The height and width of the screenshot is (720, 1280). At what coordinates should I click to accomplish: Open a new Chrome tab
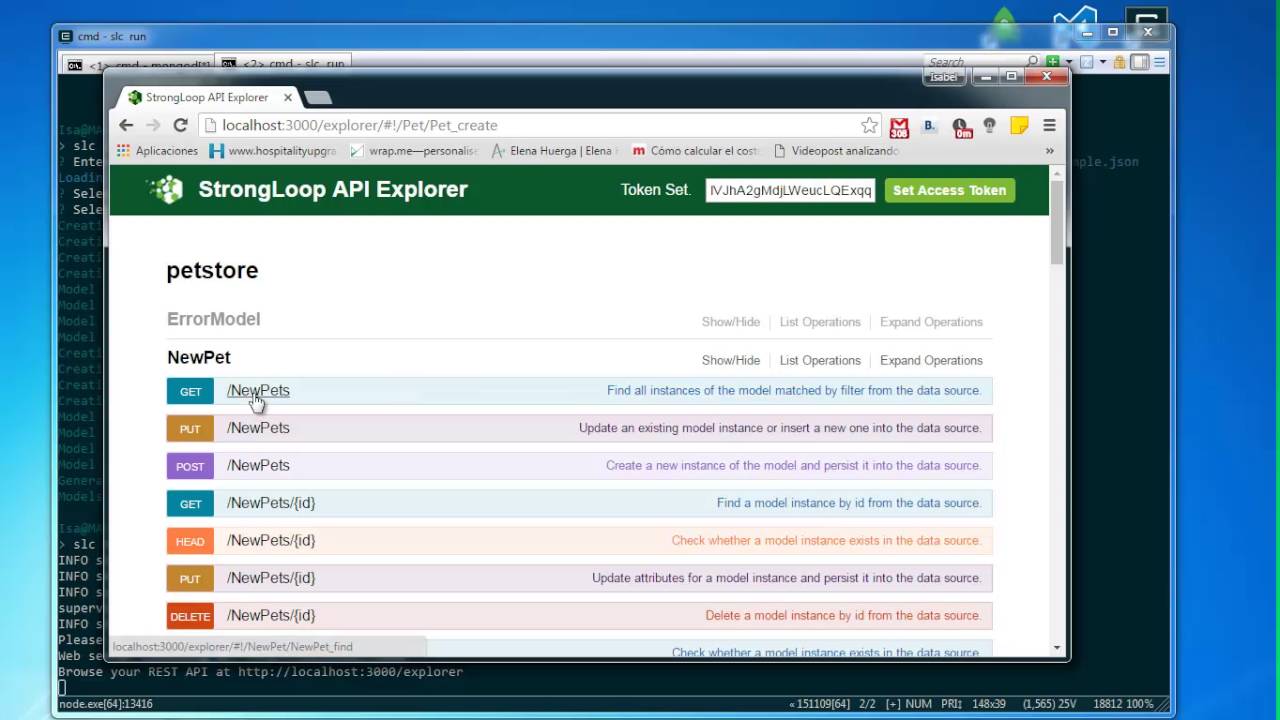point(317,97)
